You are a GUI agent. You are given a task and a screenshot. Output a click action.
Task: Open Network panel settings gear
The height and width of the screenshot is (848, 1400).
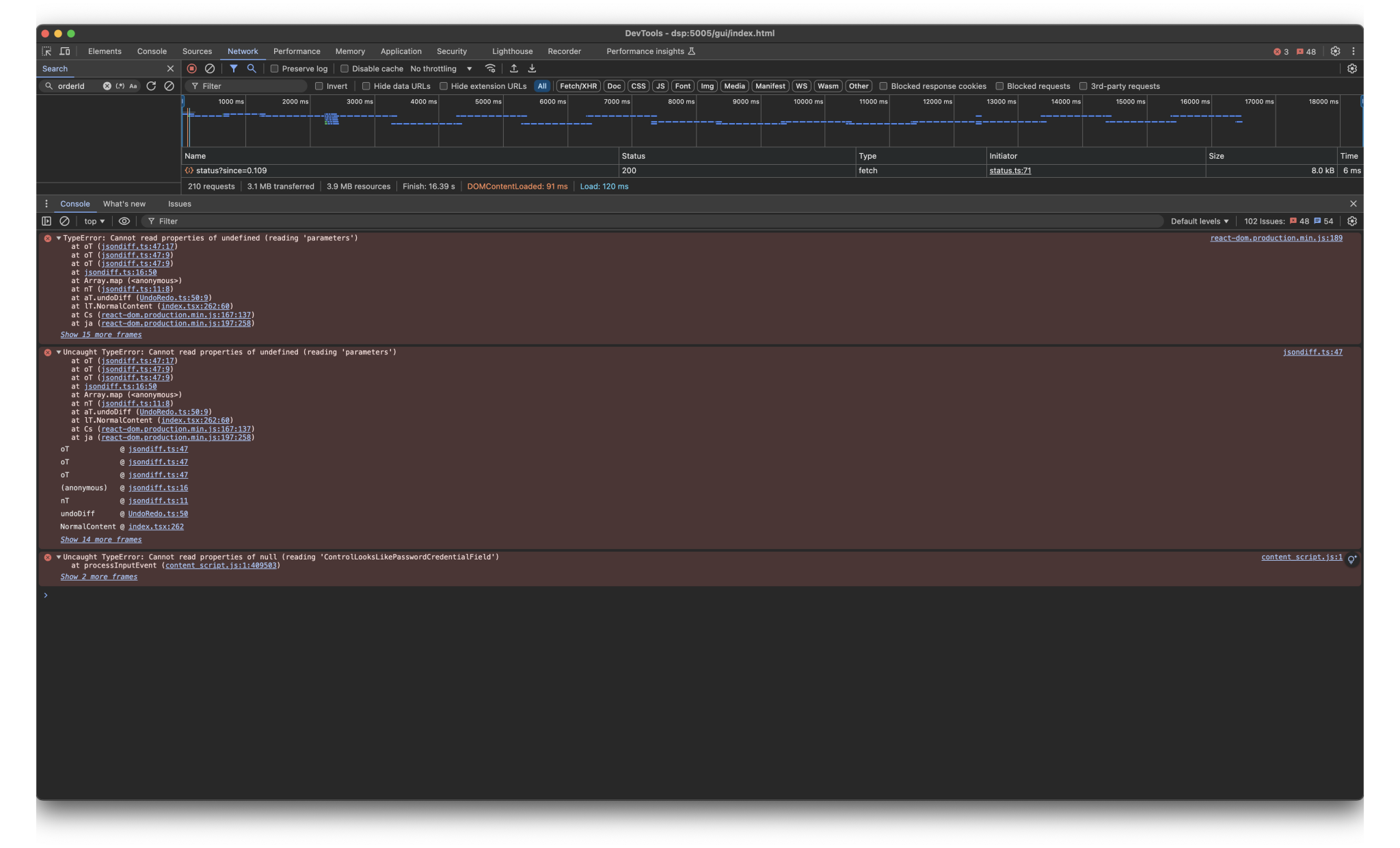pyautogui.click(x=1351, y=68)
